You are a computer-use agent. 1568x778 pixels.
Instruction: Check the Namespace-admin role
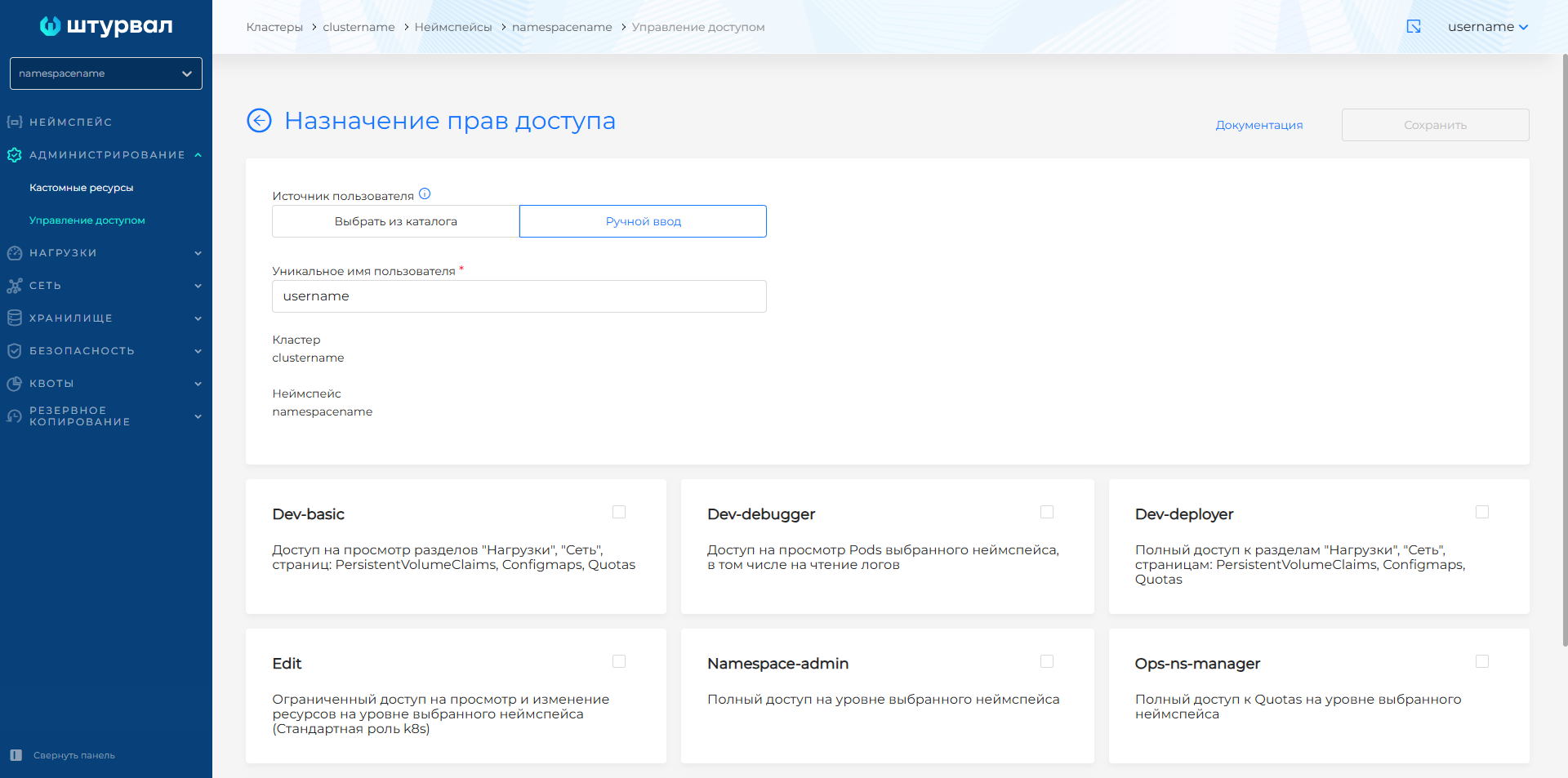click(x=1047, y=661)
